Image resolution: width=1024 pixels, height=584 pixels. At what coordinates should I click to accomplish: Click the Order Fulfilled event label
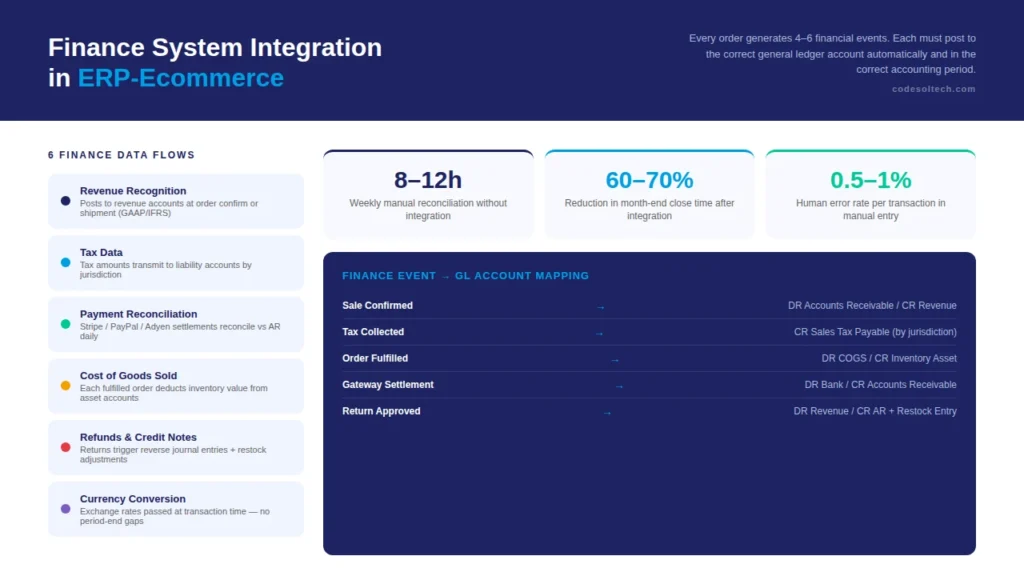click(x=375, y=359)
